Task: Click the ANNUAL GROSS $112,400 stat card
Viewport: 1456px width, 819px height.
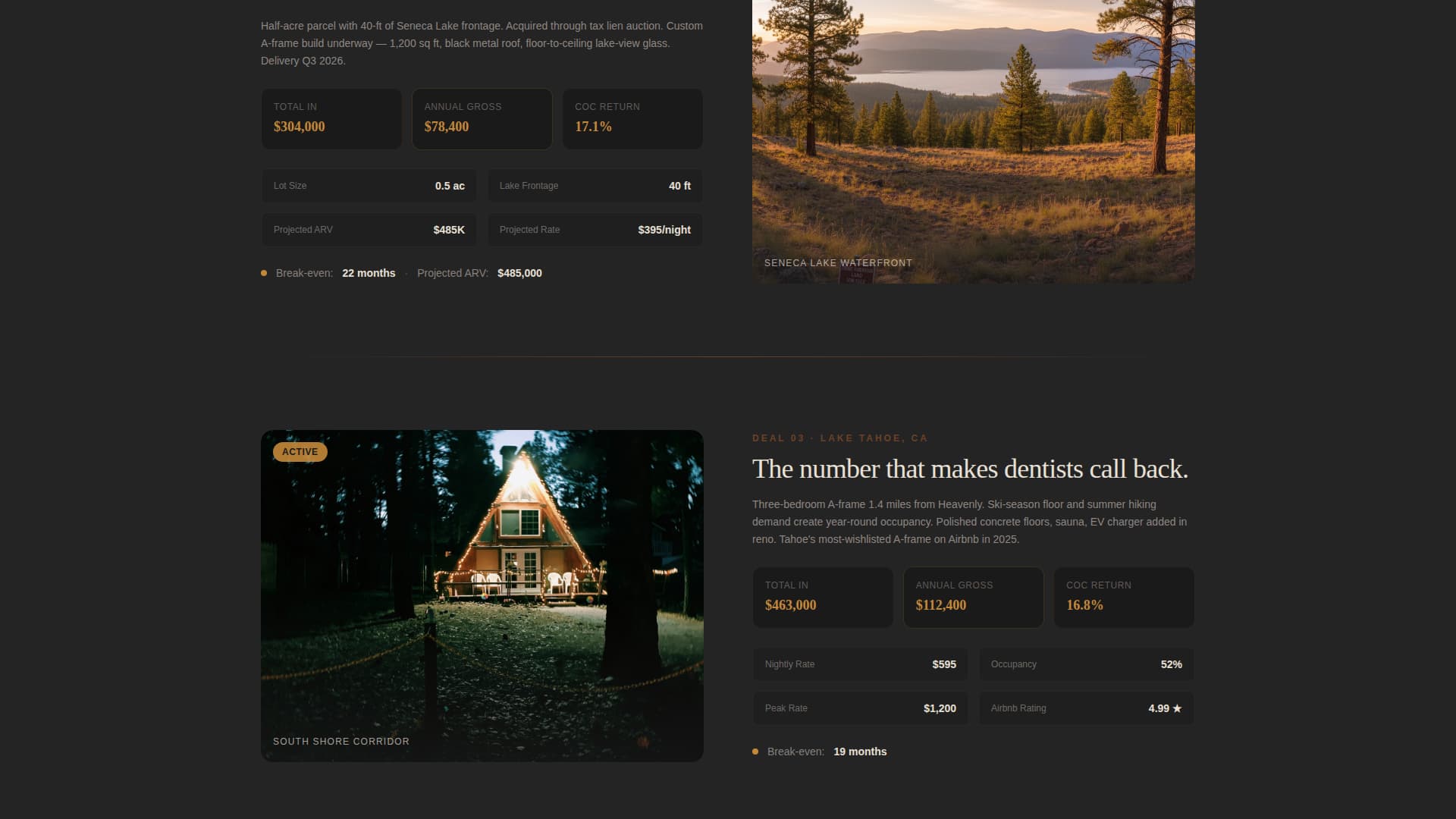Action: point(973,597)
